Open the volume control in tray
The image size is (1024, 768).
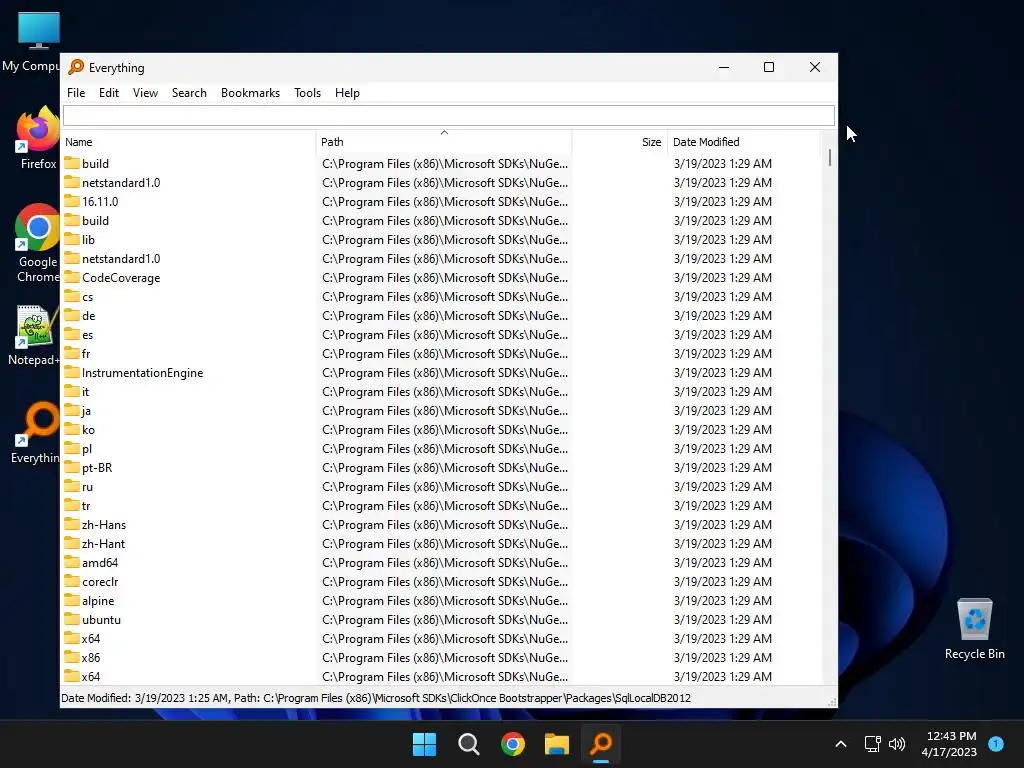897,744
